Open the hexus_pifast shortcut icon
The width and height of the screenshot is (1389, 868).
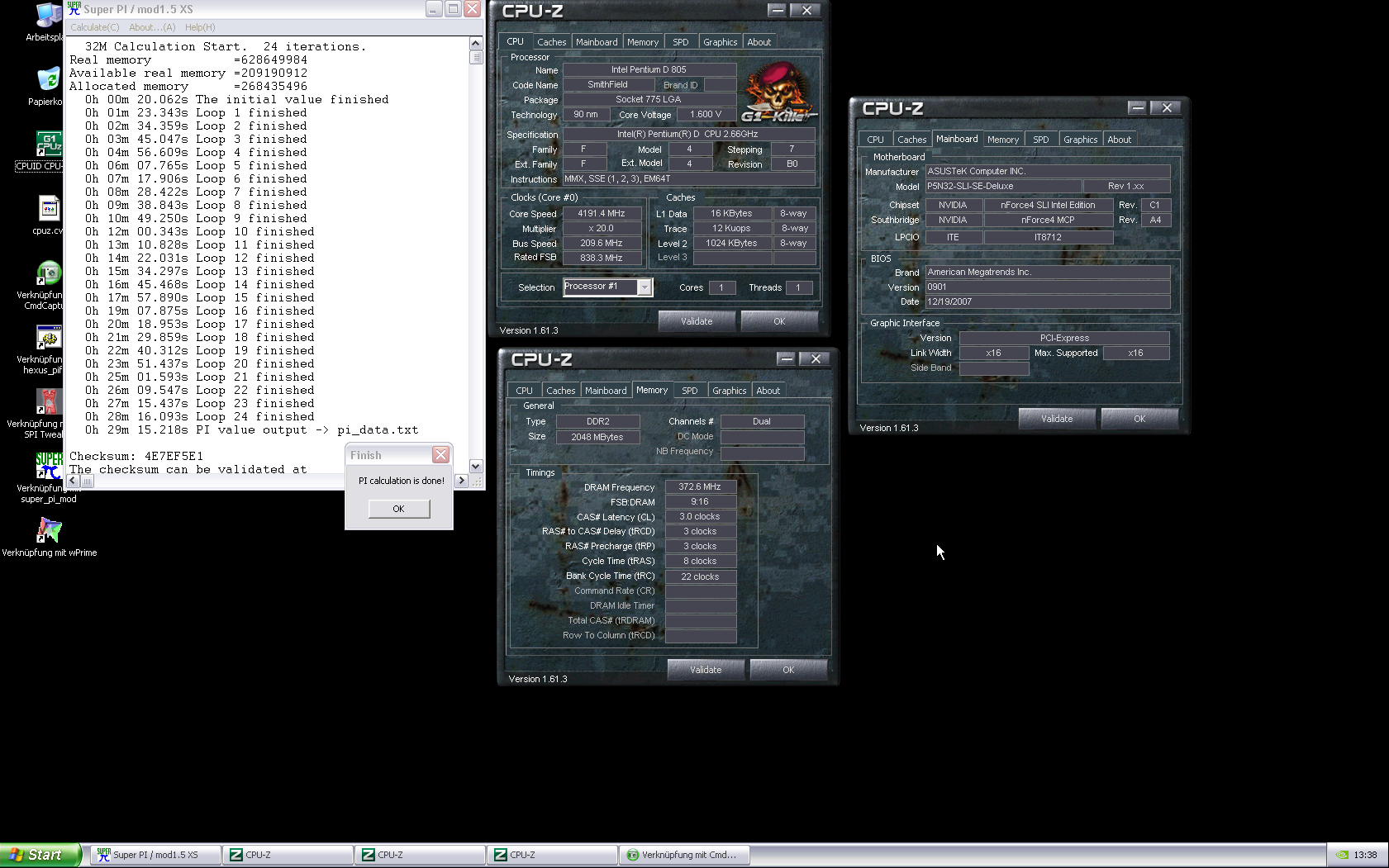(x=48, y=338)
